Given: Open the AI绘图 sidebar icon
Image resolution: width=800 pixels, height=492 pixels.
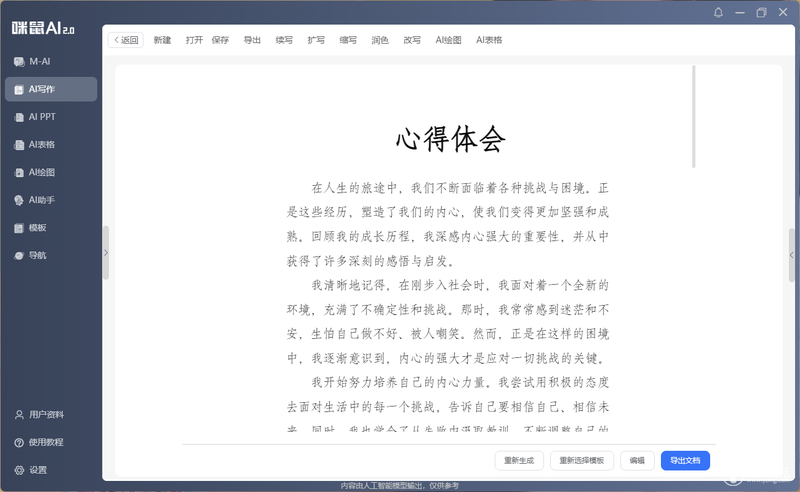Looking at the screenshot, I should tap(19, 173).
